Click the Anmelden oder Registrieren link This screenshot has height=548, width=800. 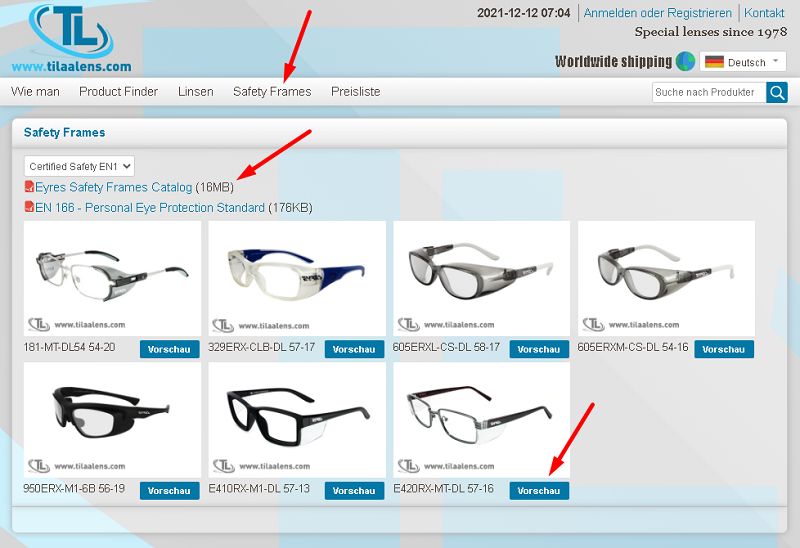[658, 13]
